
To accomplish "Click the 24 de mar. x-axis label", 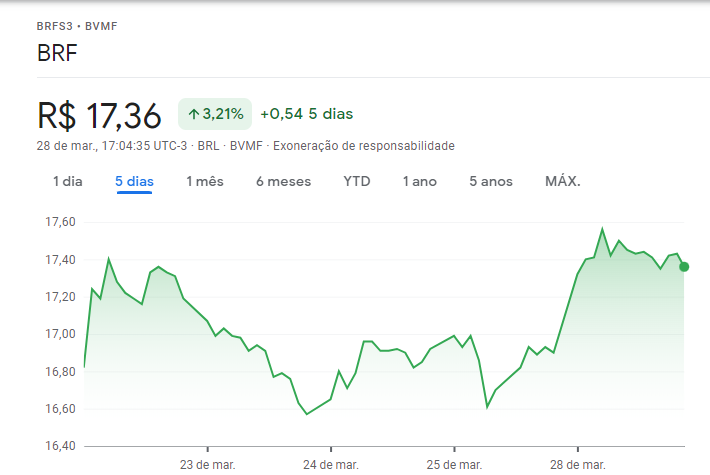I will pyautogui.click(x=331, y=465).
